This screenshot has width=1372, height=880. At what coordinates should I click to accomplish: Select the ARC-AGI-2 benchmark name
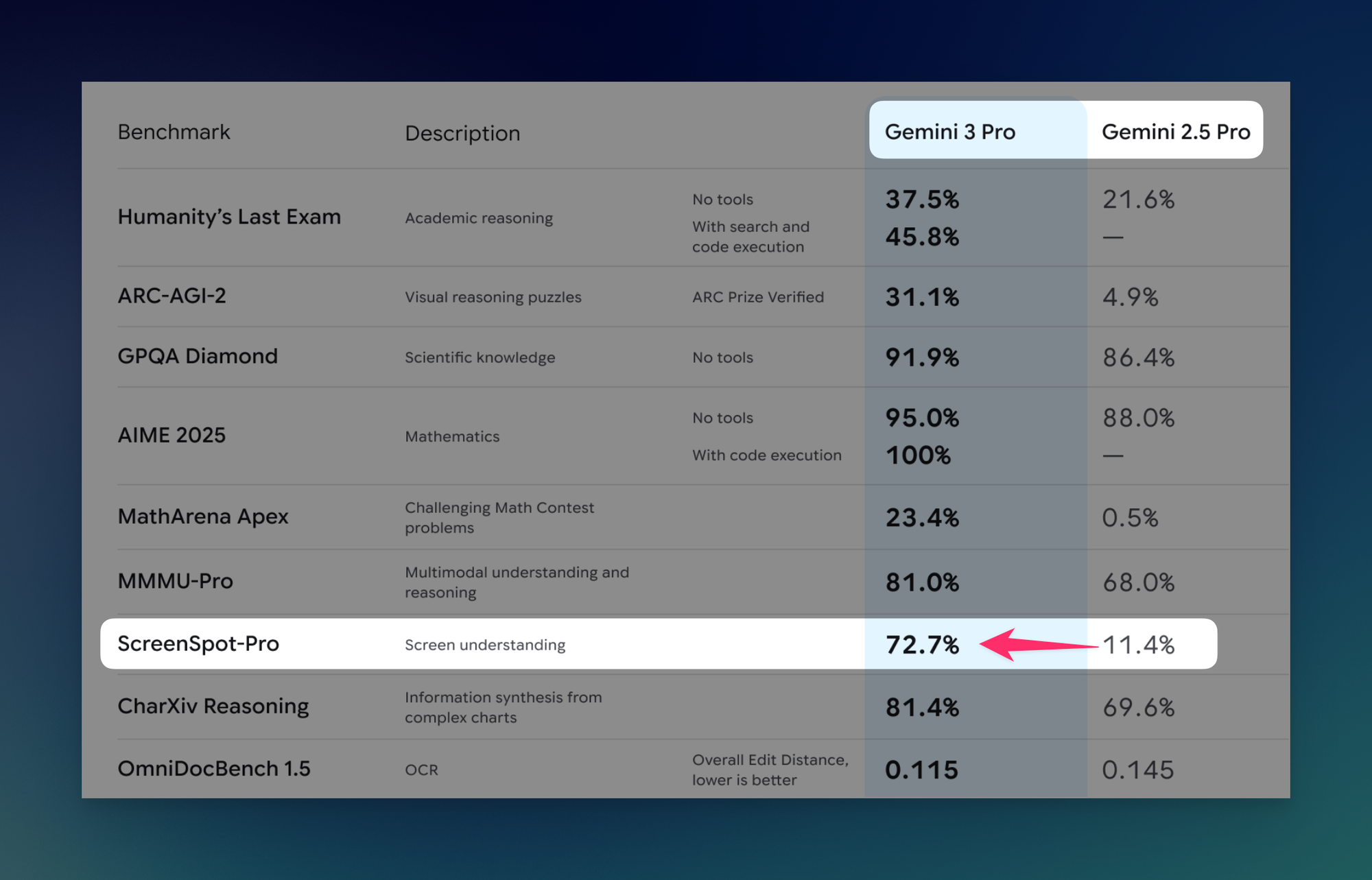point(171,296)
